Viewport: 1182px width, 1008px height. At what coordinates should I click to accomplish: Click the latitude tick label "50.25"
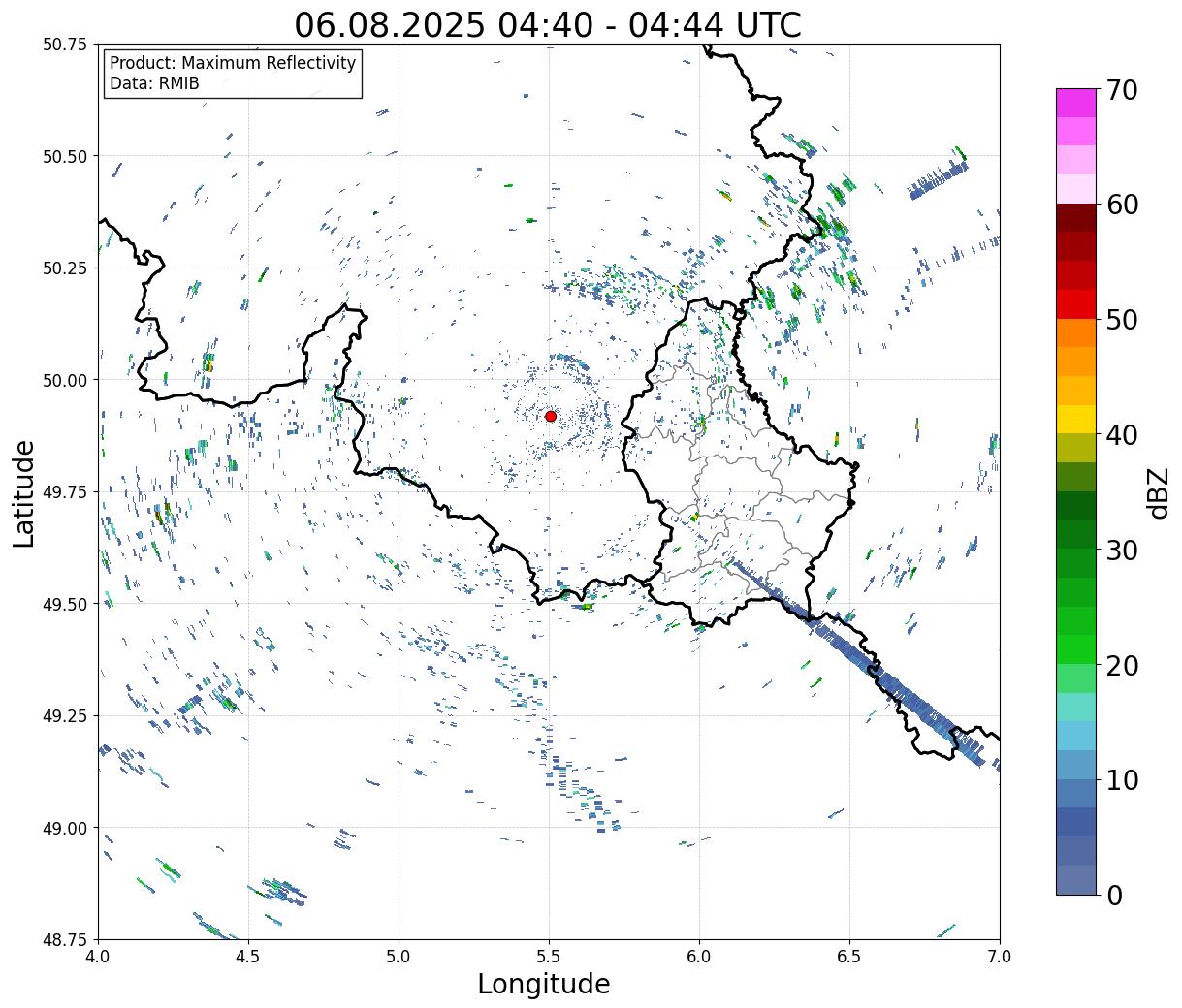[x=65, y=268]
